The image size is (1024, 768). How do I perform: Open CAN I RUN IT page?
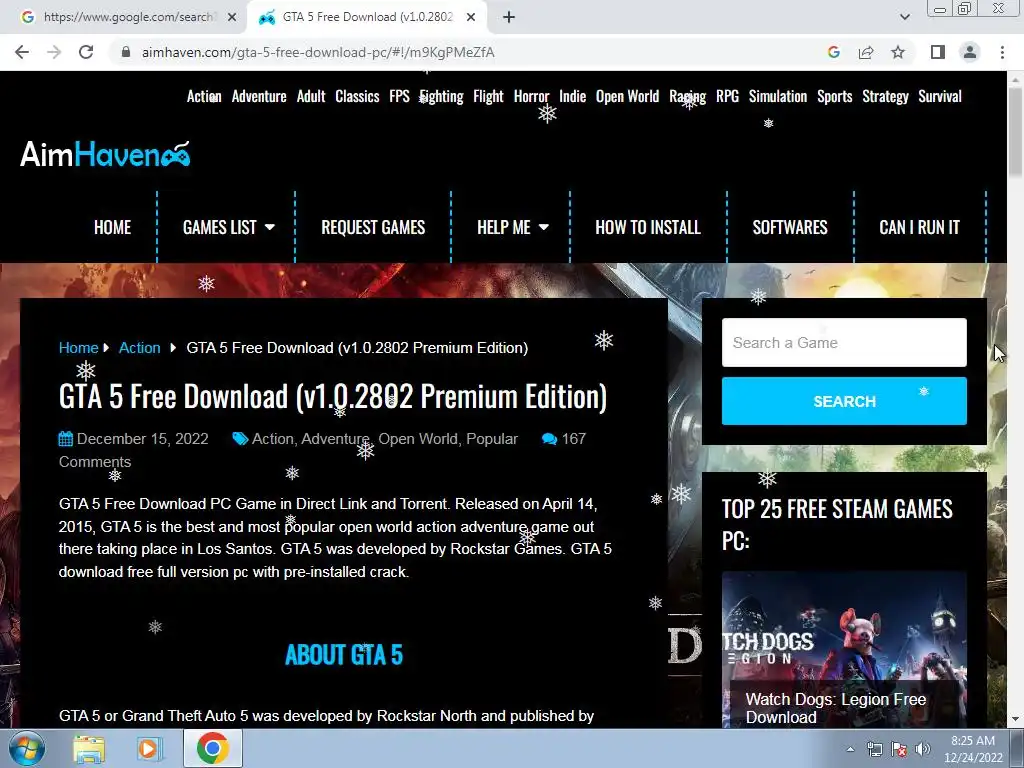pos(919,227)
